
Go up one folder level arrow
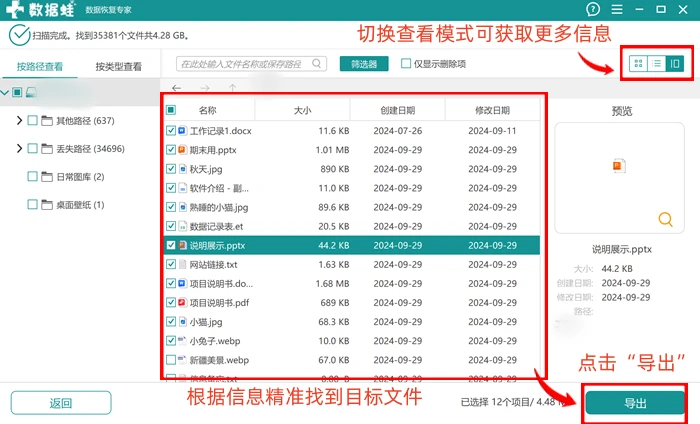233,88
